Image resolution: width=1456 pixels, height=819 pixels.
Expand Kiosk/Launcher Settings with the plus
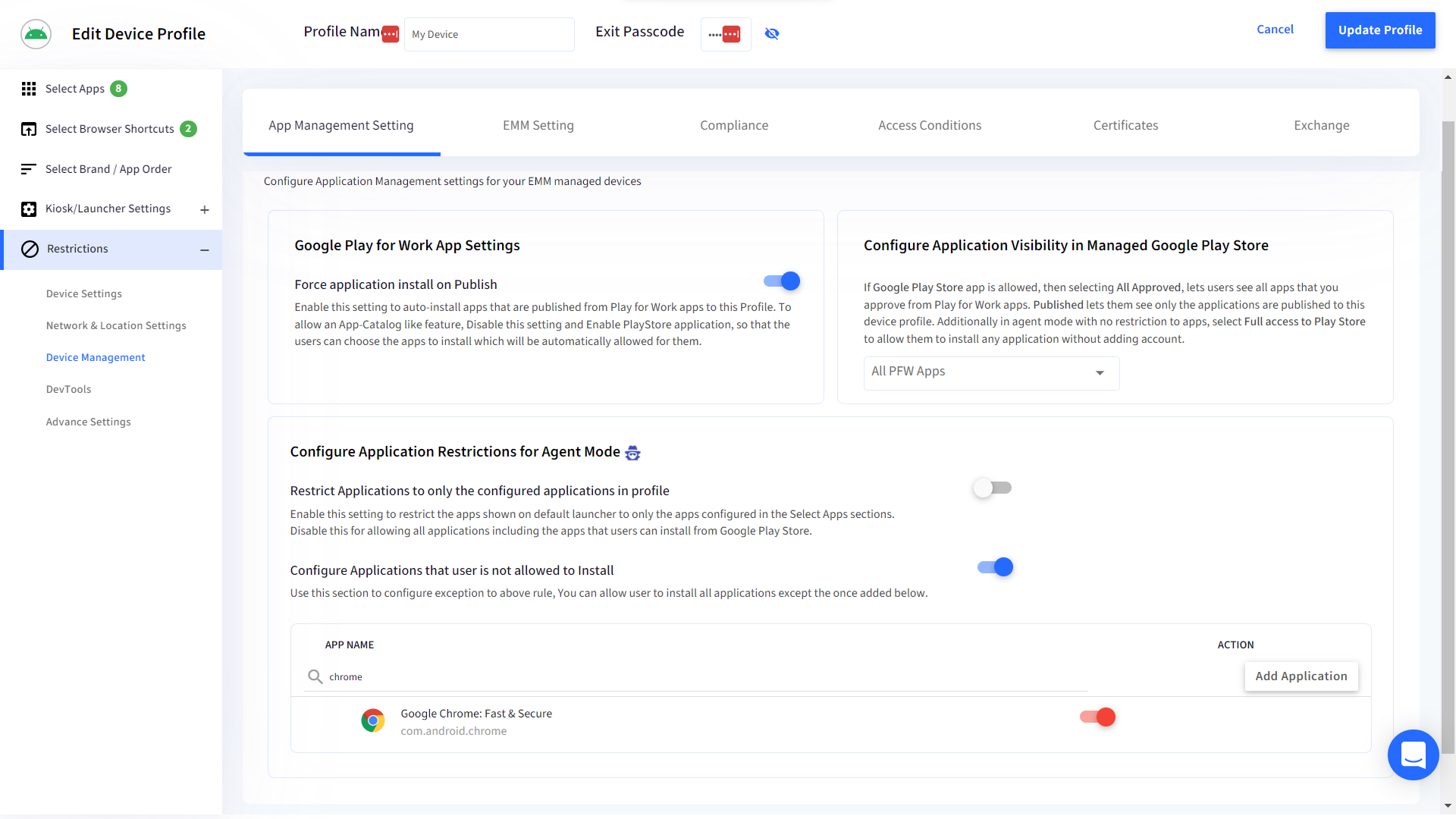[204, 209]
